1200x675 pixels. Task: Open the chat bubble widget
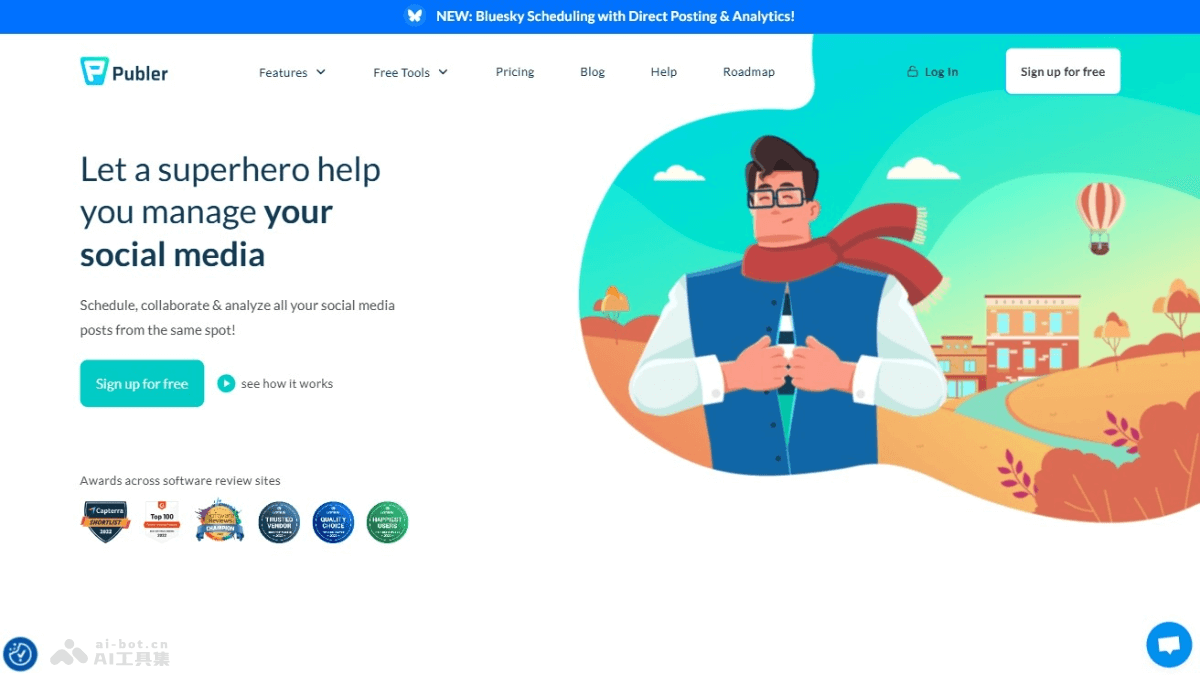click(1169, 645)
